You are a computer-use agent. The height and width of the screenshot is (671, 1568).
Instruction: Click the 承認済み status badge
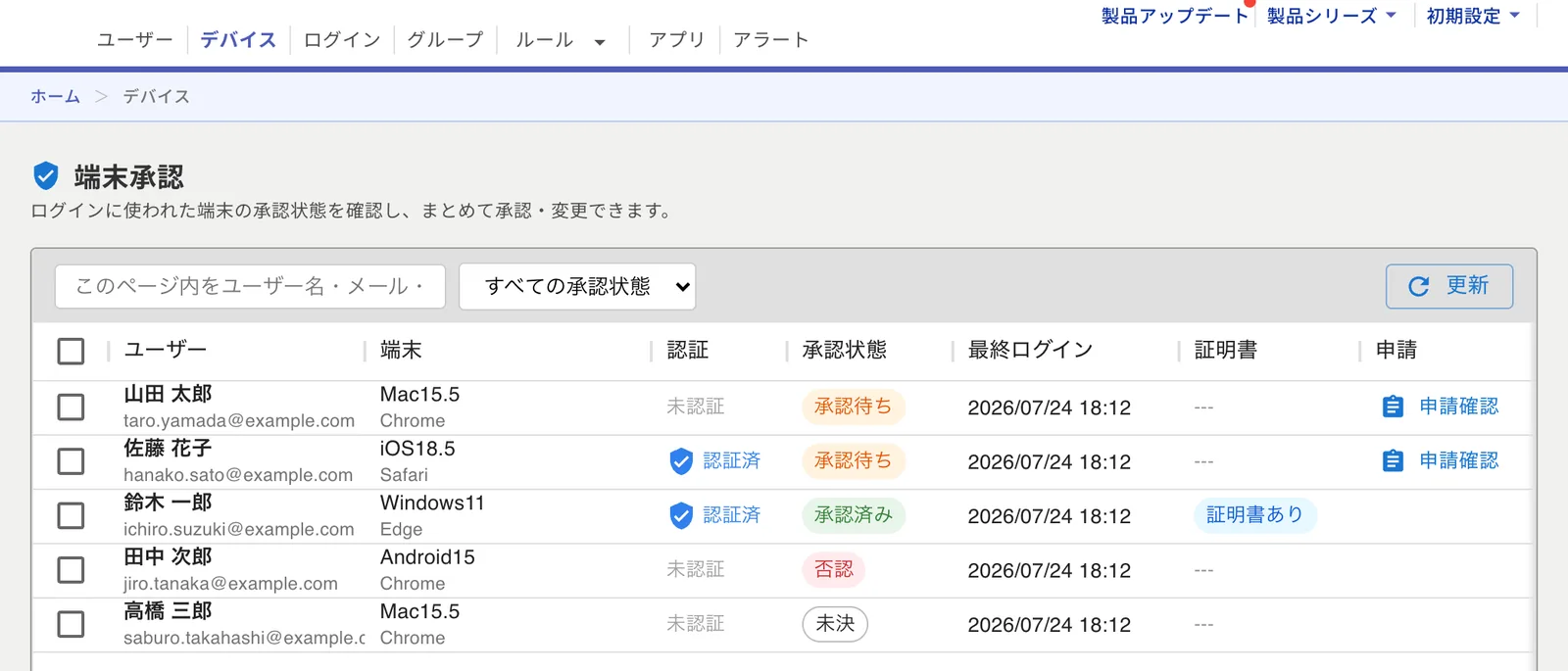(853, 515)
